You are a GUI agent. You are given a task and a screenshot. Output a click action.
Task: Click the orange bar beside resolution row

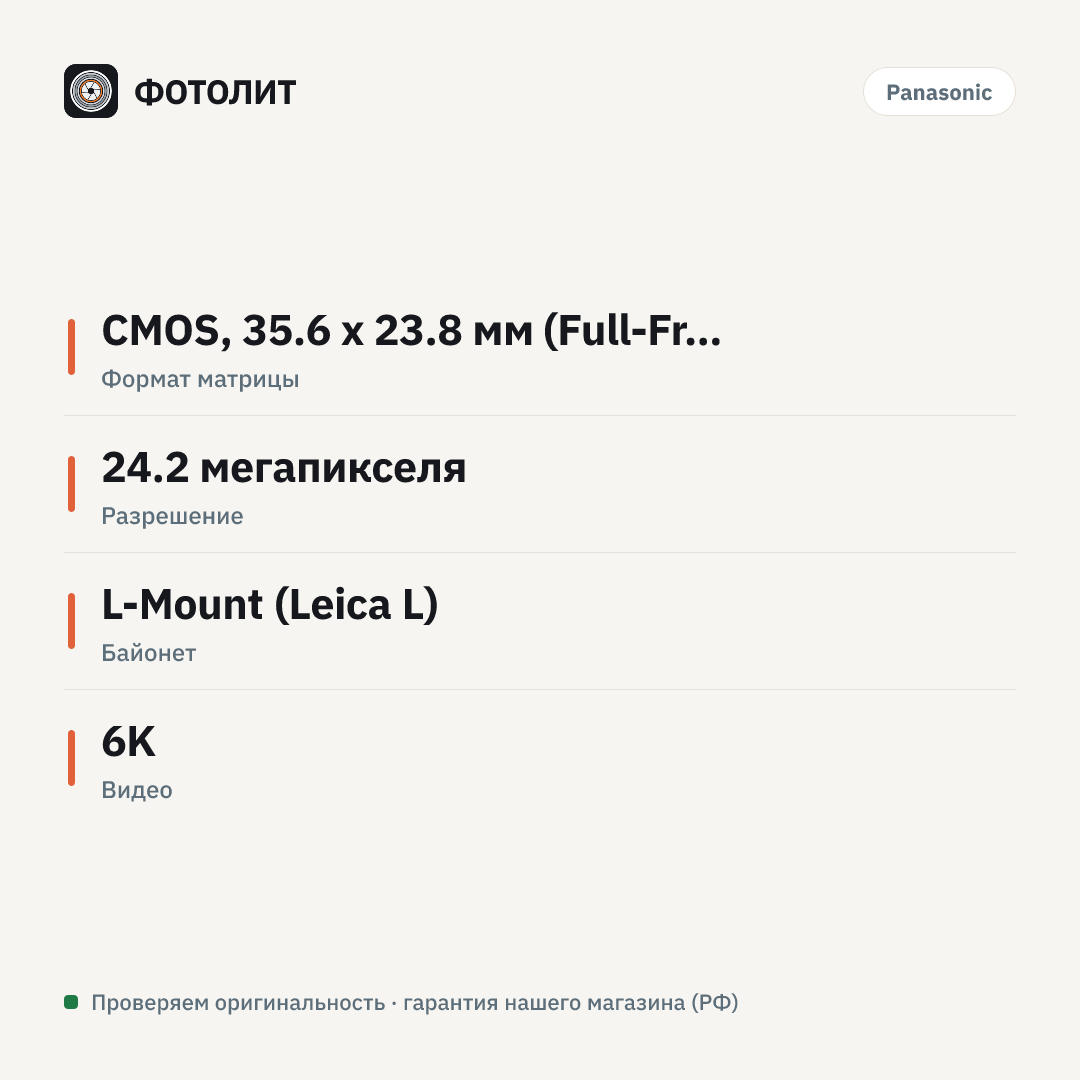(72, 484)
